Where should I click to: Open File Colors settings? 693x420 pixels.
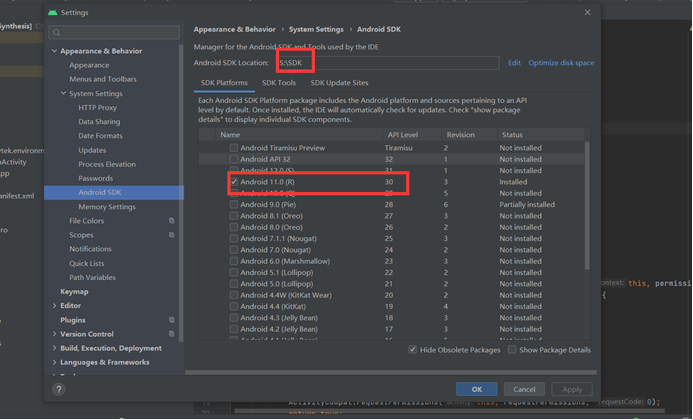86,221
